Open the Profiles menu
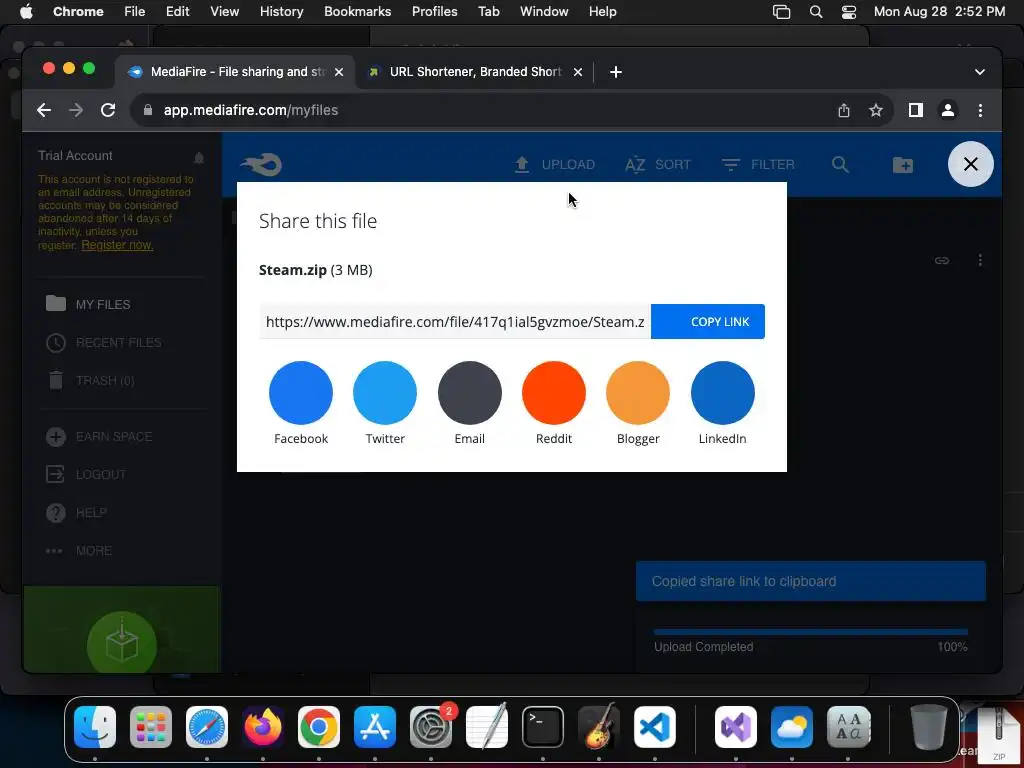 [x=434, y=12]
